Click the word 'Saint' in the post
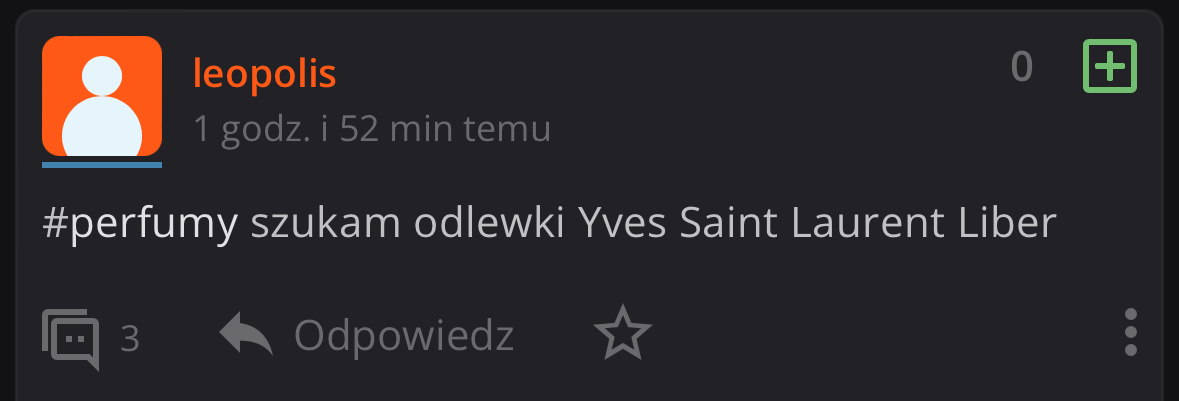This screenshot has width=1179, height=401. (x=727, y=222)
